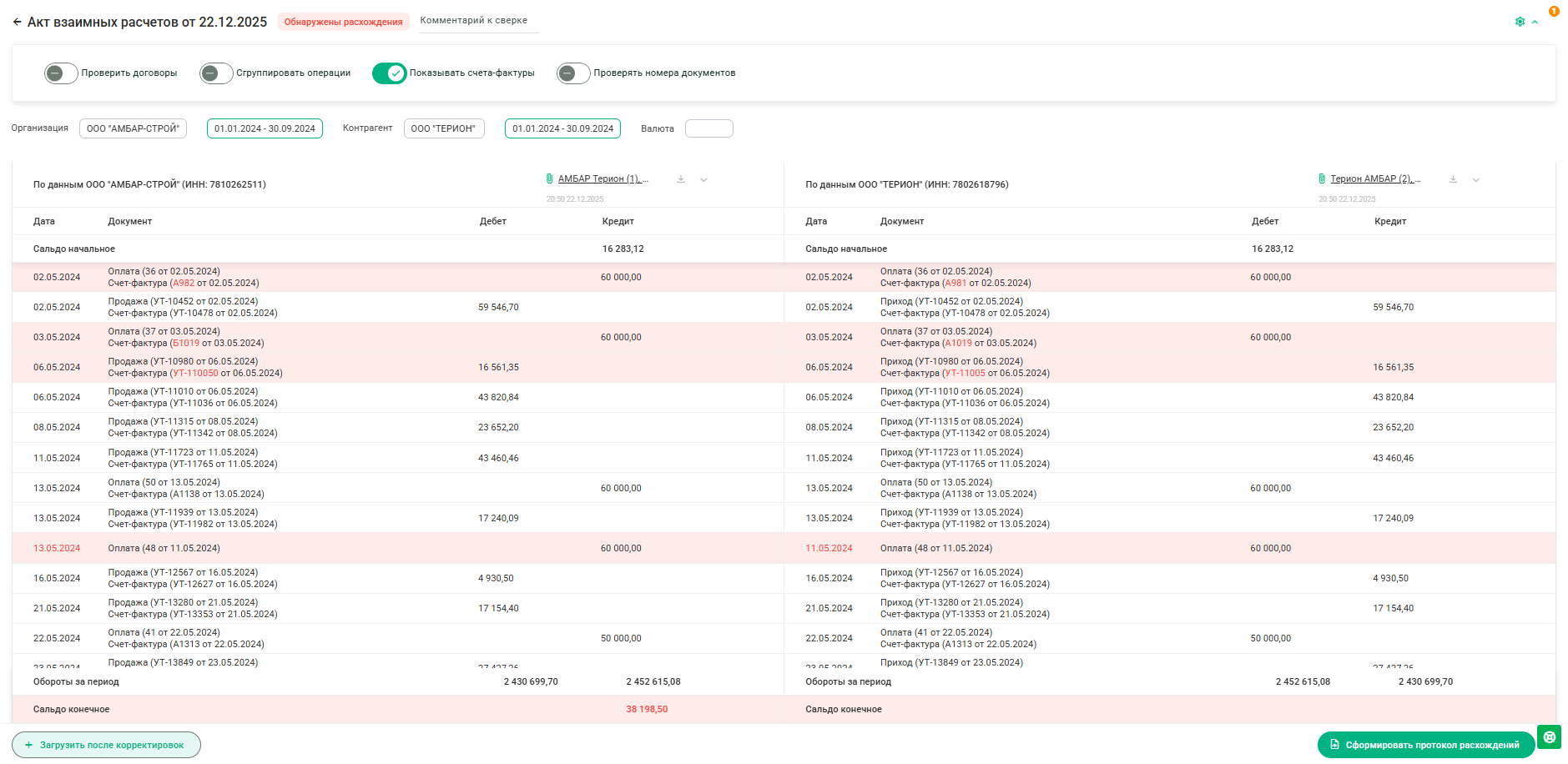Expand the Терион АМБАР (2) file options
The height and width of the screenshot is (764, 1568).
[1475, 179]
